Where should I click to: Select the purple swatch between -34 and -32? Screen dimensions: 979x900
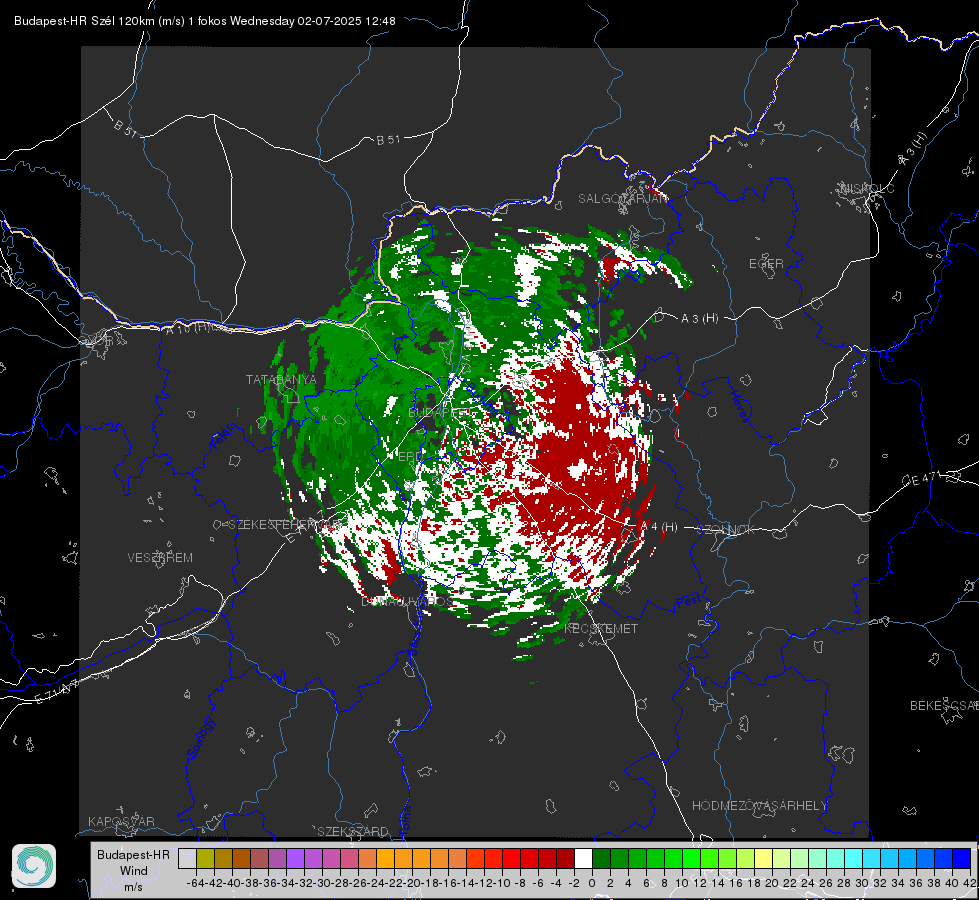(x=295, y=859)
